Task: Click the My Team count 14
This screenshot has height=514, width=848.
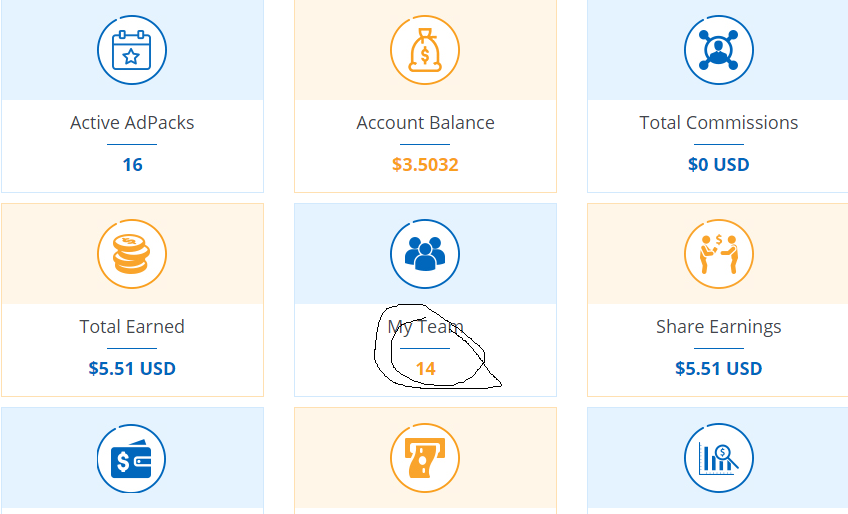Action: tap(425, 369)
